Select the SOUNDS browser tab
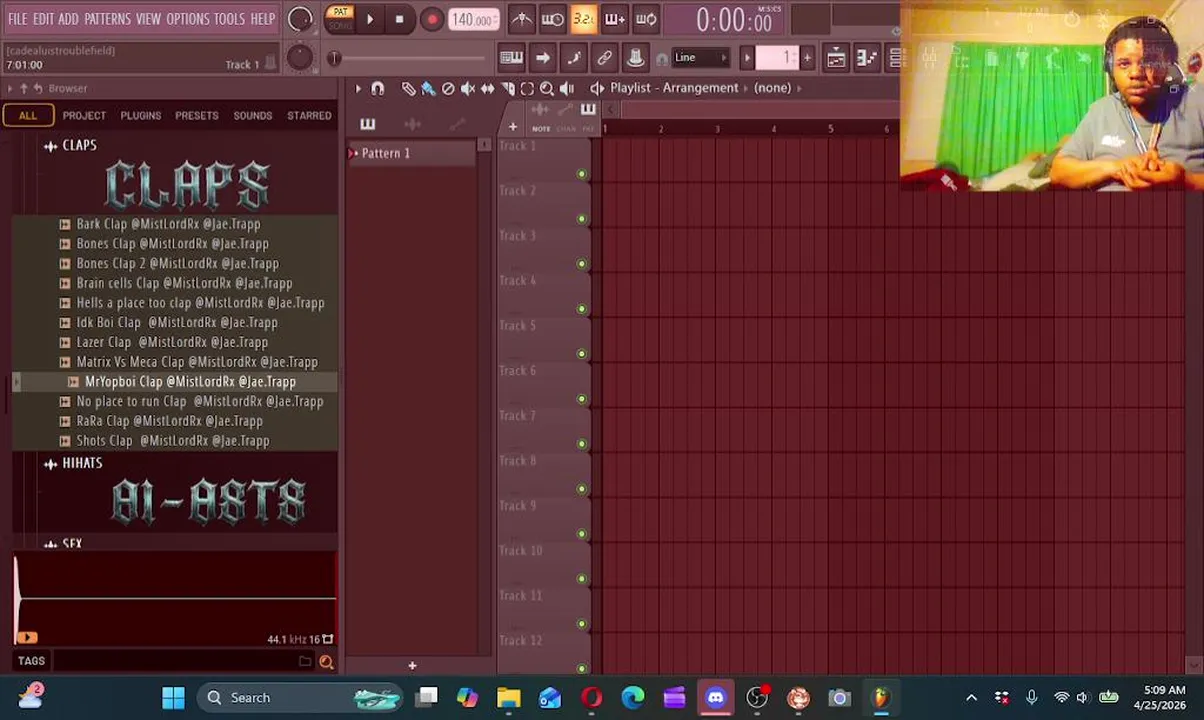The height and width of the screenshot is (720, 1204). 253,116
